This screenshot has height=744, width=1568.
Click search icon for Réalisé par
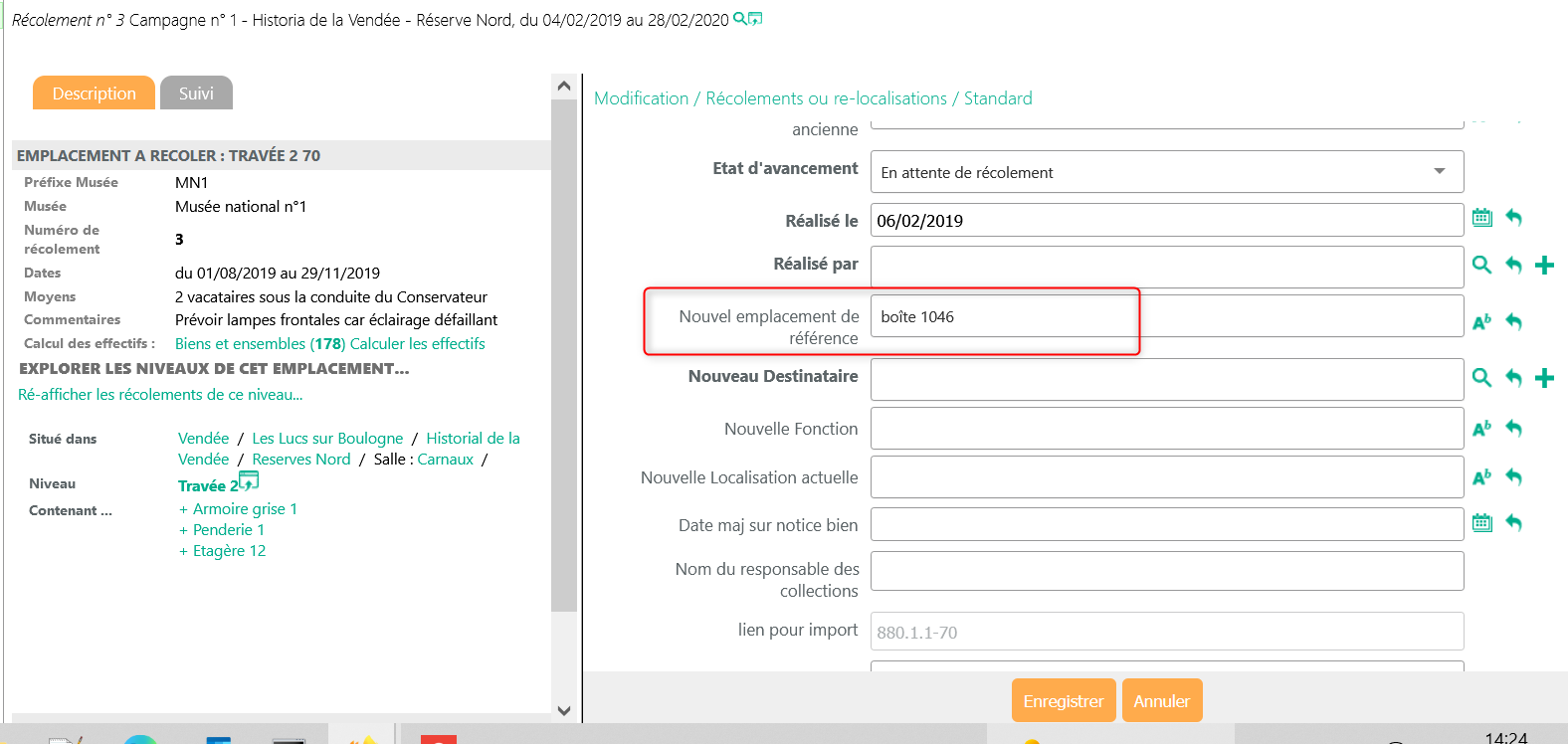pyautogui.click(x=1481, y=265)
